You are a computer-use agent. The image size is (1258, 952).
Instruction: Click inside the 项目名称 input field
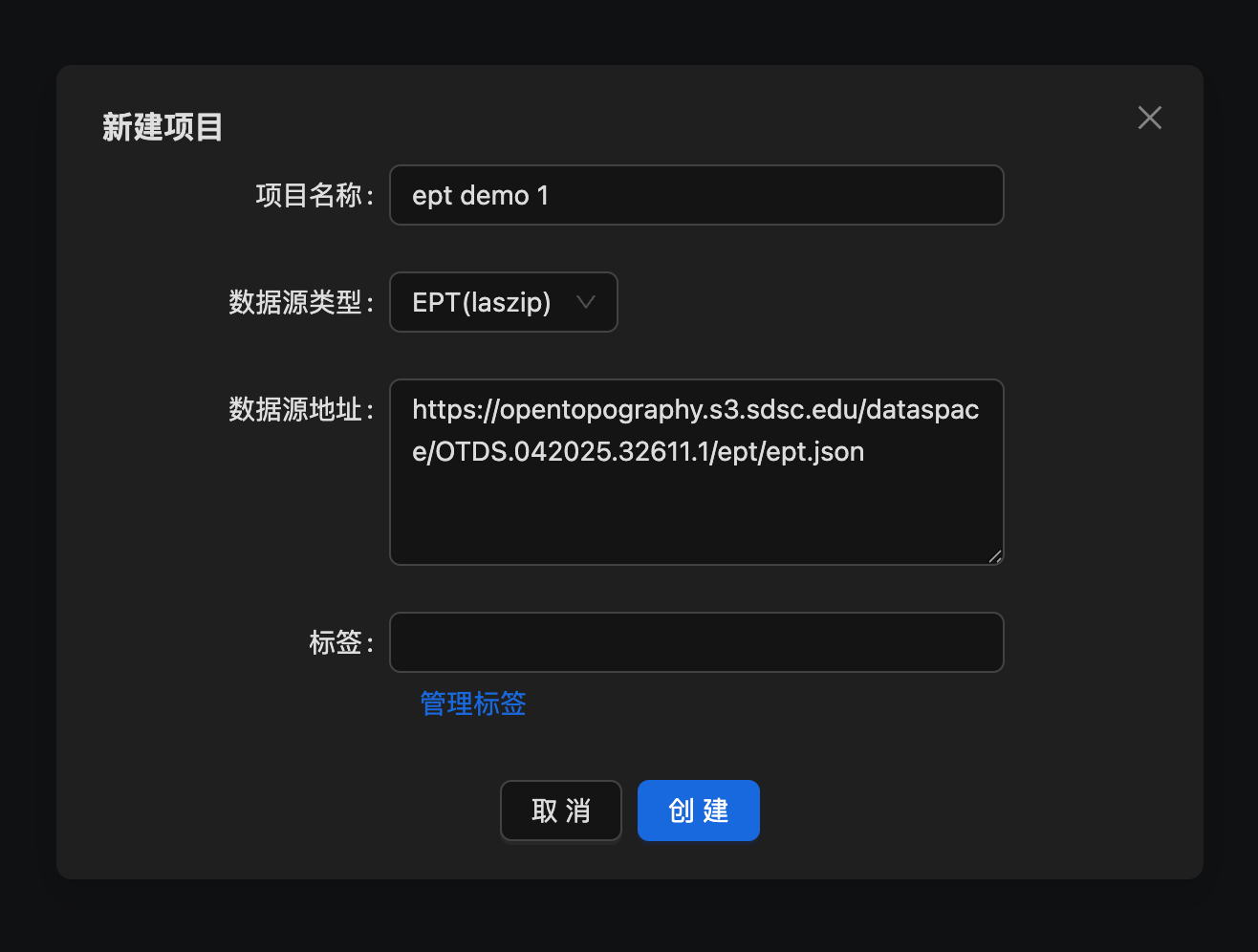[696, 195]
